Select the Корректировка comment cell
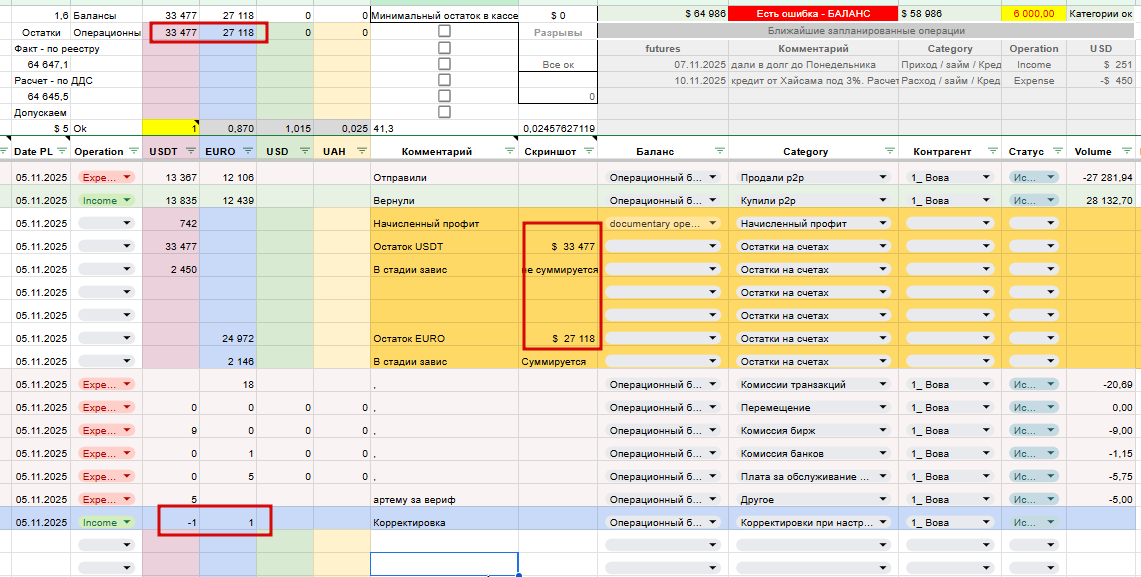This screenshot has width=1141, height=577. [444, 522]
